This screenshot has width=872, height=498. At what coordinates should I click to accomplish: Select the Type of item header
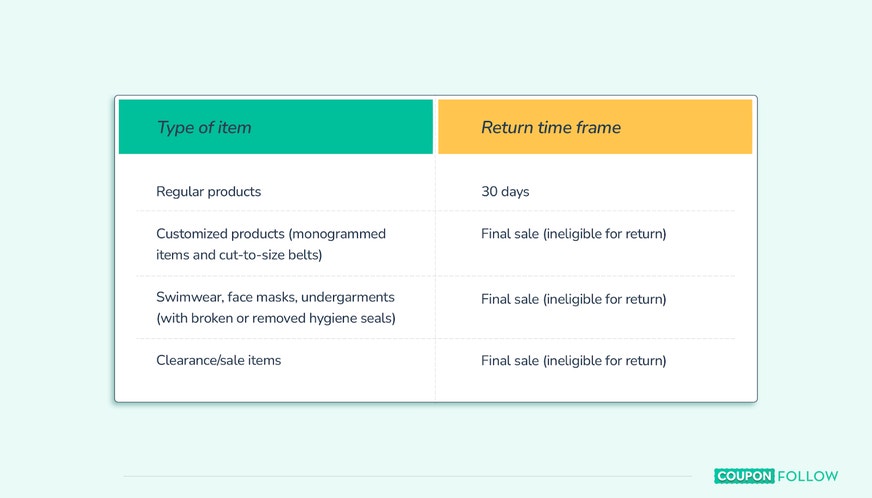(276, 127)
